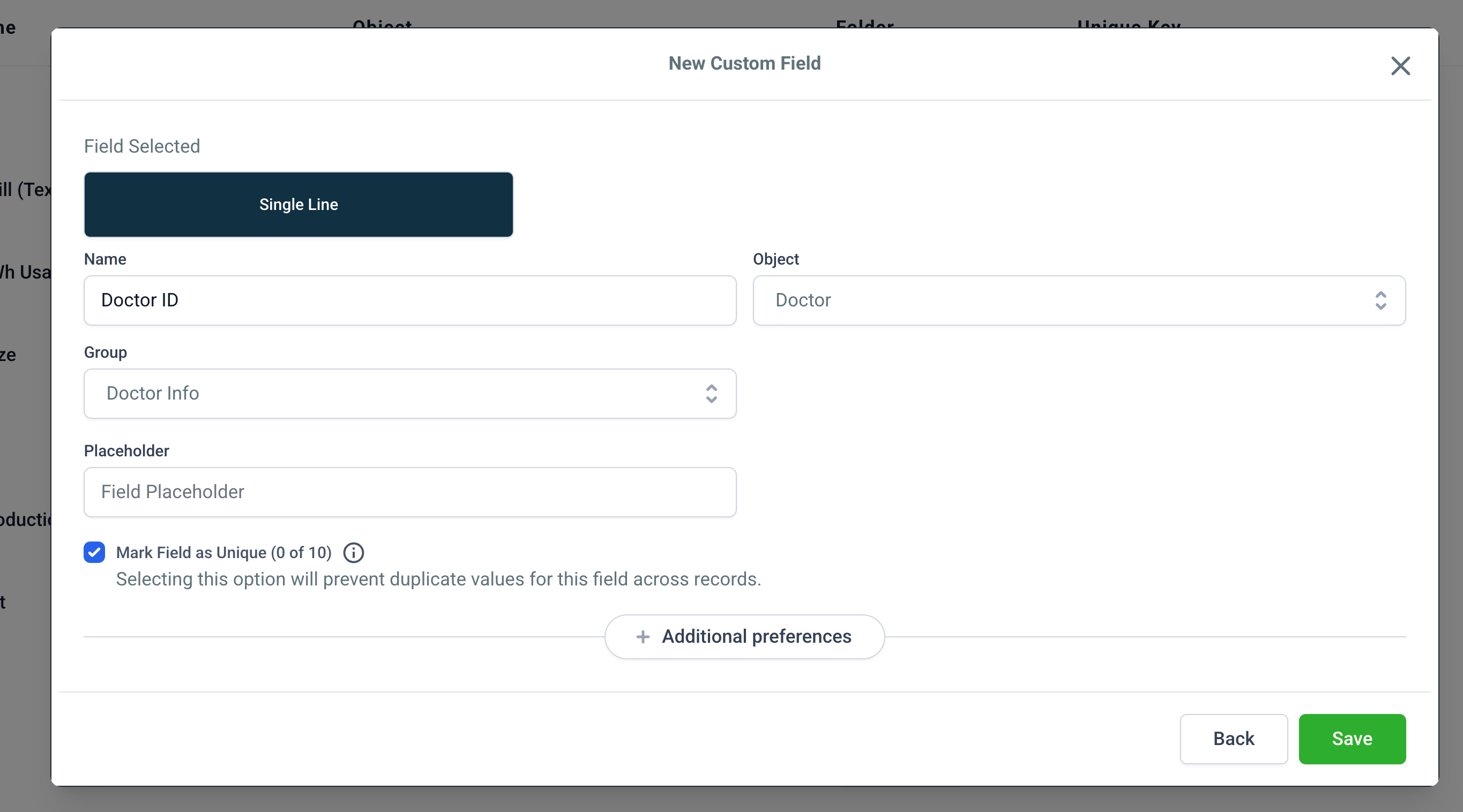The height and width of the screenshot is (812, 1463).
Task: Click the plus icon in Additional preferences
Action: point(643,636)
